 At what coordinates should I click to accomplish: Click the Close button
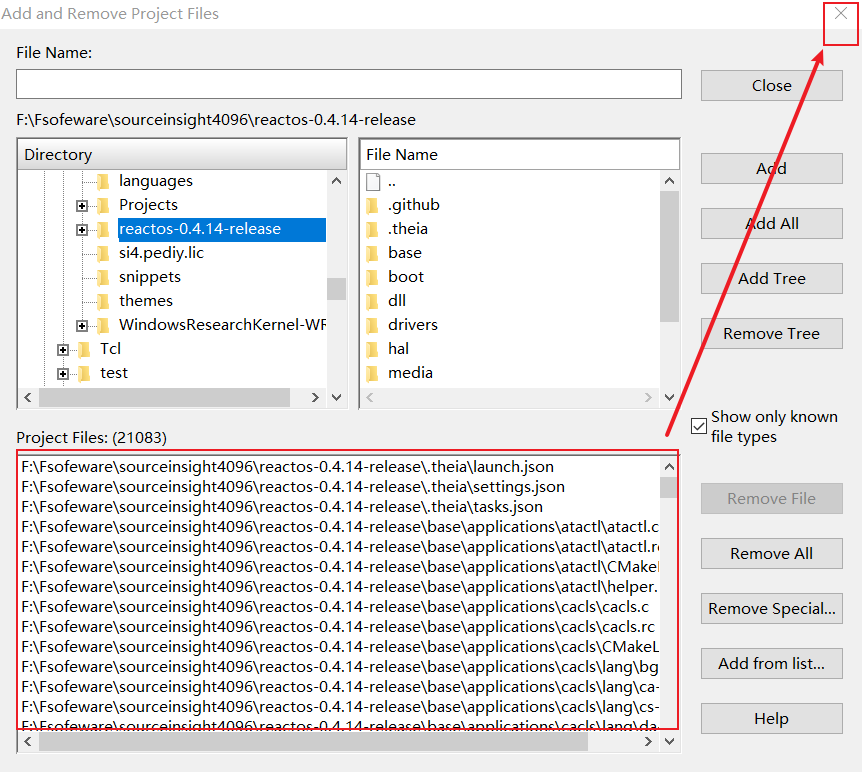pyautogui.click(x=771, y=85)
